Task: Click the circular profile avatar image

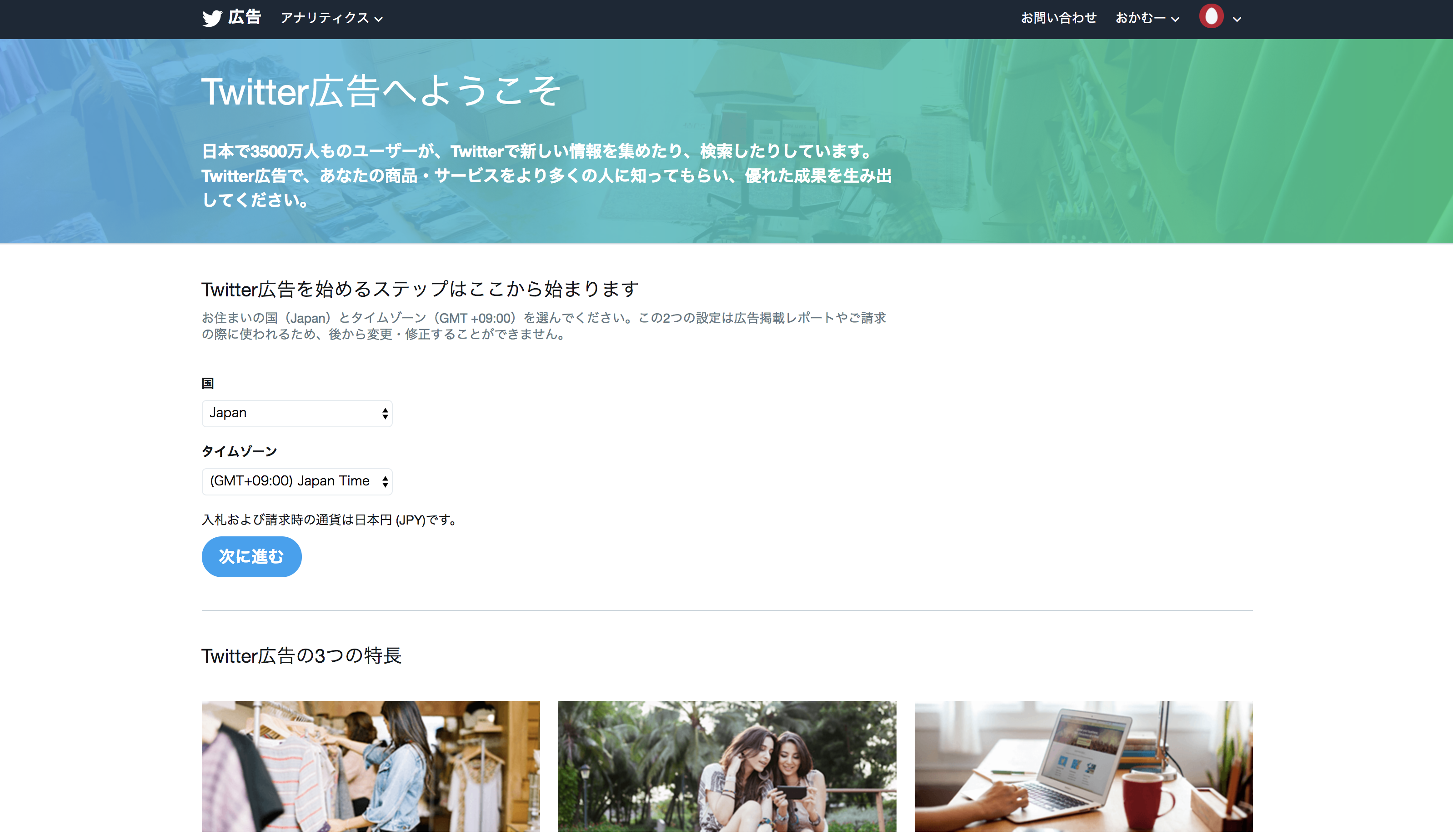Action: point(1212,18)
